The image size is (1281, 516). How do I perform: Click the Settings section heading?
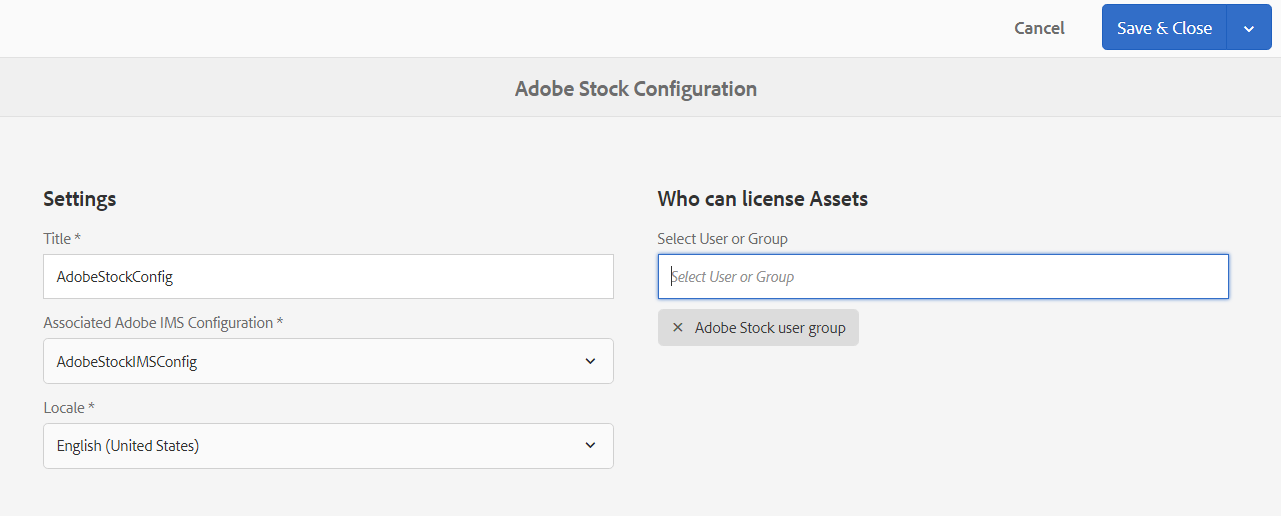(80, 199)
